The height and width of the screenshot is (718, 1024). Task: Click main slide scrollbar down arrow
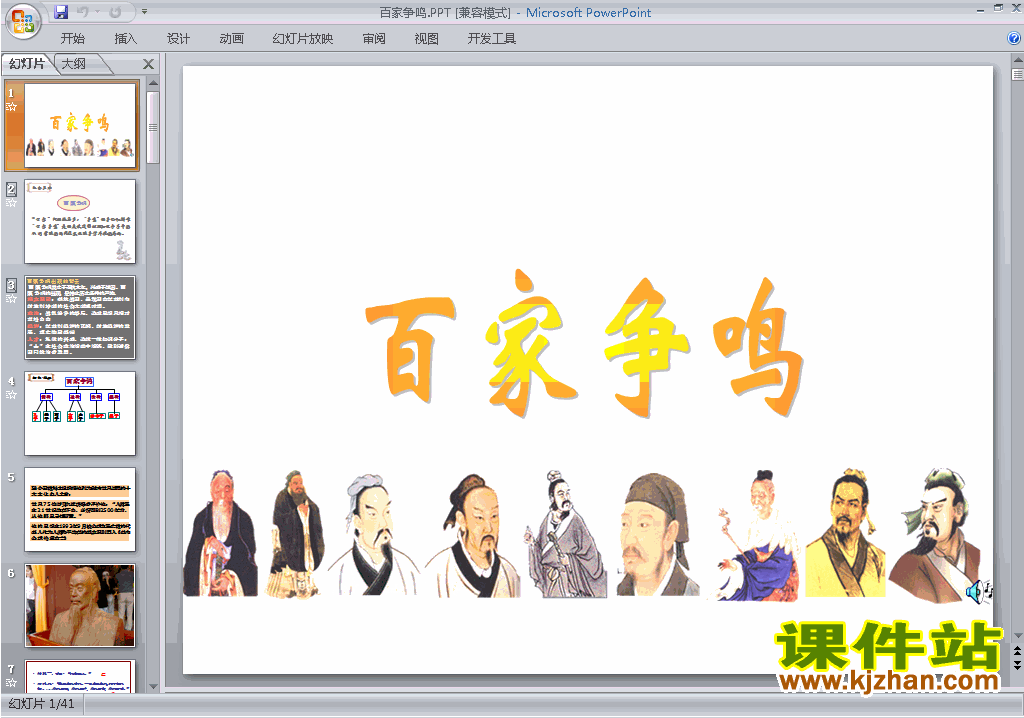pos(1017,636)
